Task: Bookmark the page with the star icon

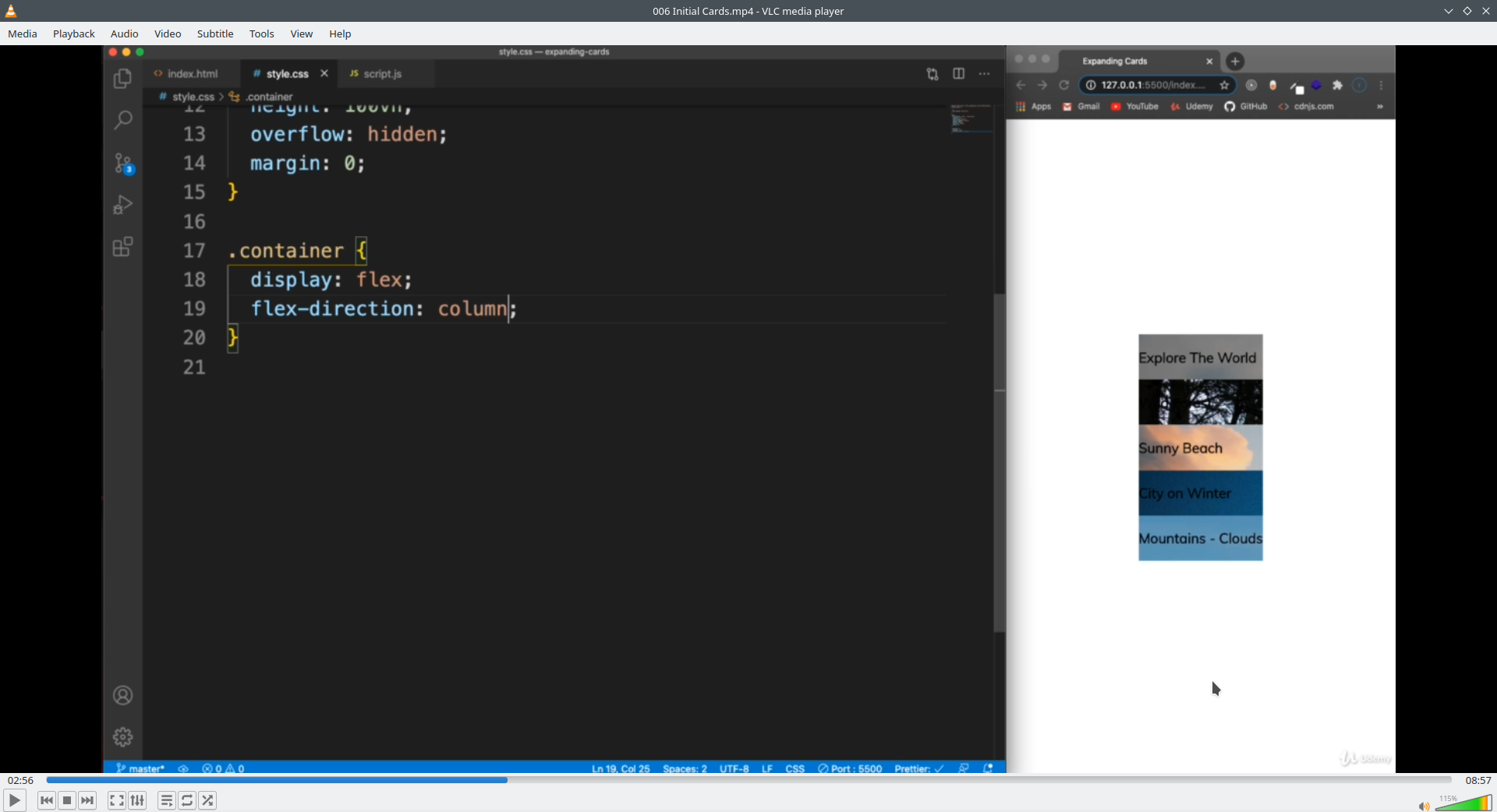Action: coord(1224,85)
